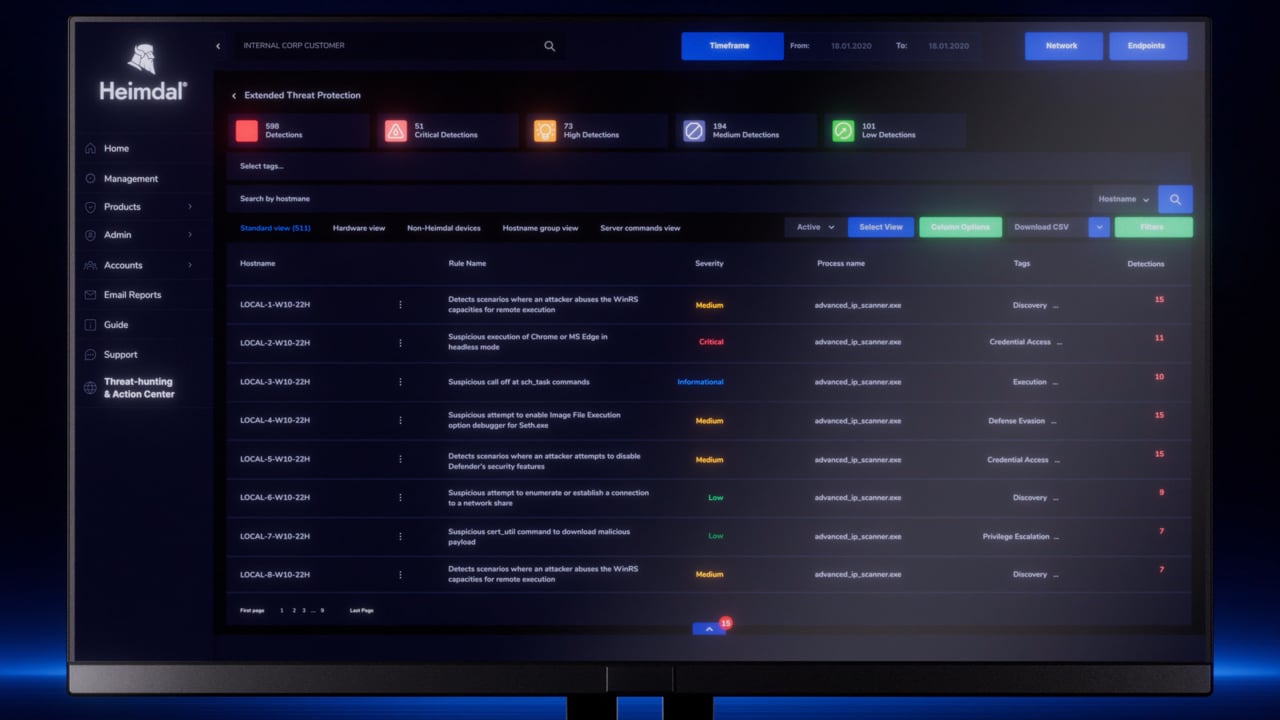The height and width of the screenshot is (720, 1280).
Task: Click the From date field
Action: (x=852, y=46)
